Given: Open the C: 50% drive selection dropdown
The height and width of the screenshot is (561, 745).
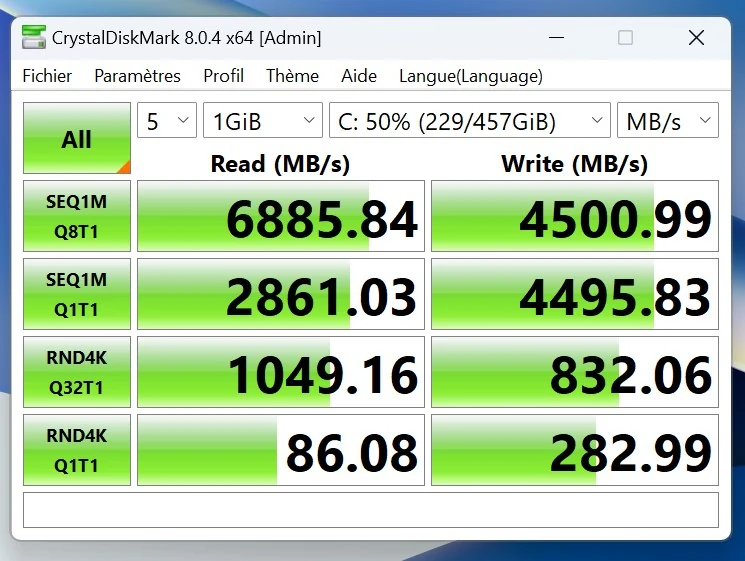Looking at the screenshot, I should click(470, 121).
